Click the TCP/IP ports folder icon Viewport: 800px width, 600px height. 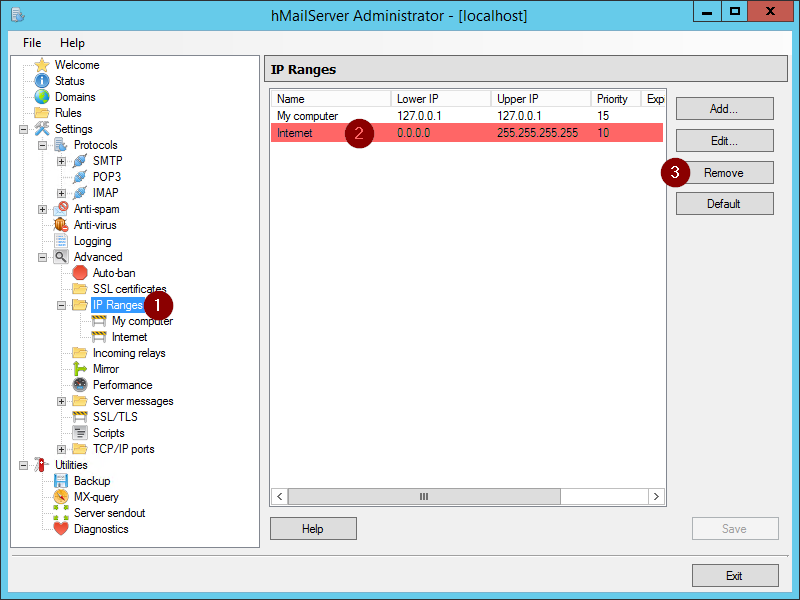coord(80,448)
